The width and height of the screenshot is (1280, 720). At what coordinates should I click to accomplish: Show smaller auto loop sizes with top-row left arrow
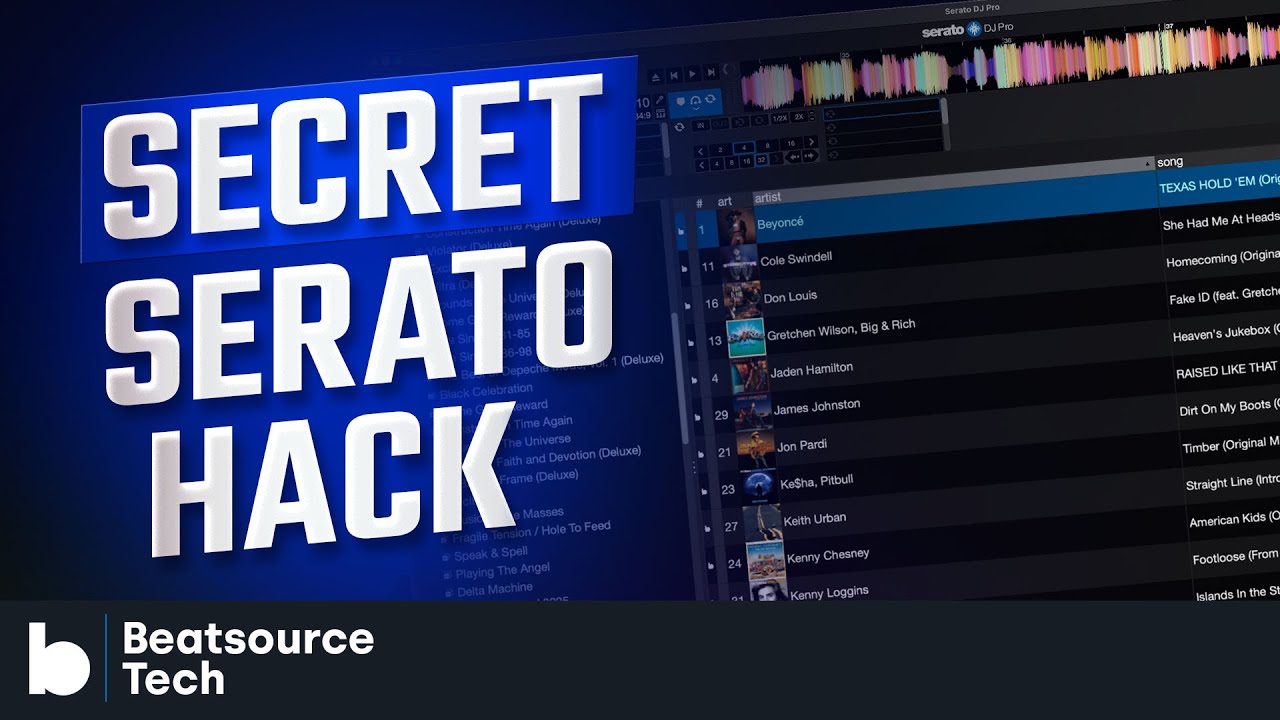click(x=701, y=152)
